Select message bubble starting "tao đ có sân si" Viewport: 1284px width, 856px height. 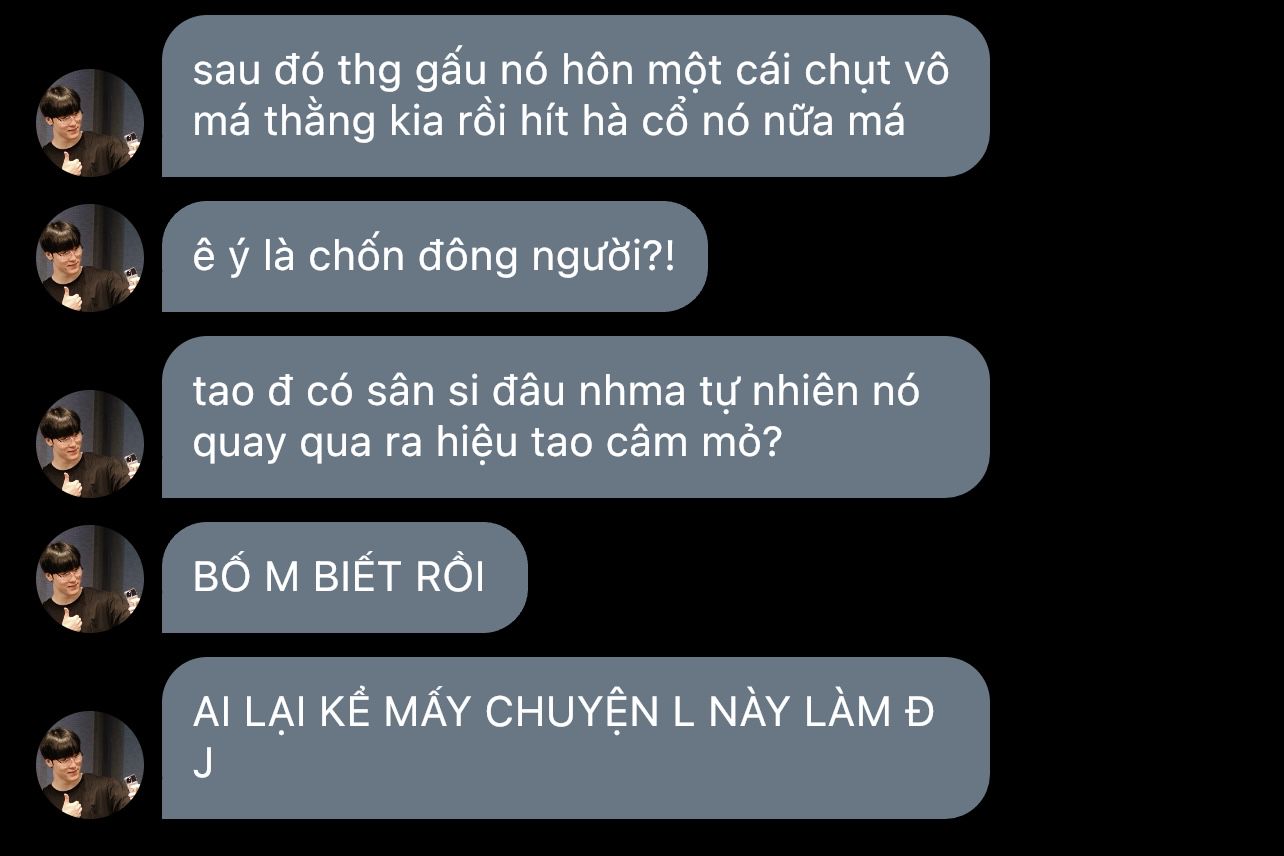pos(575,417)
